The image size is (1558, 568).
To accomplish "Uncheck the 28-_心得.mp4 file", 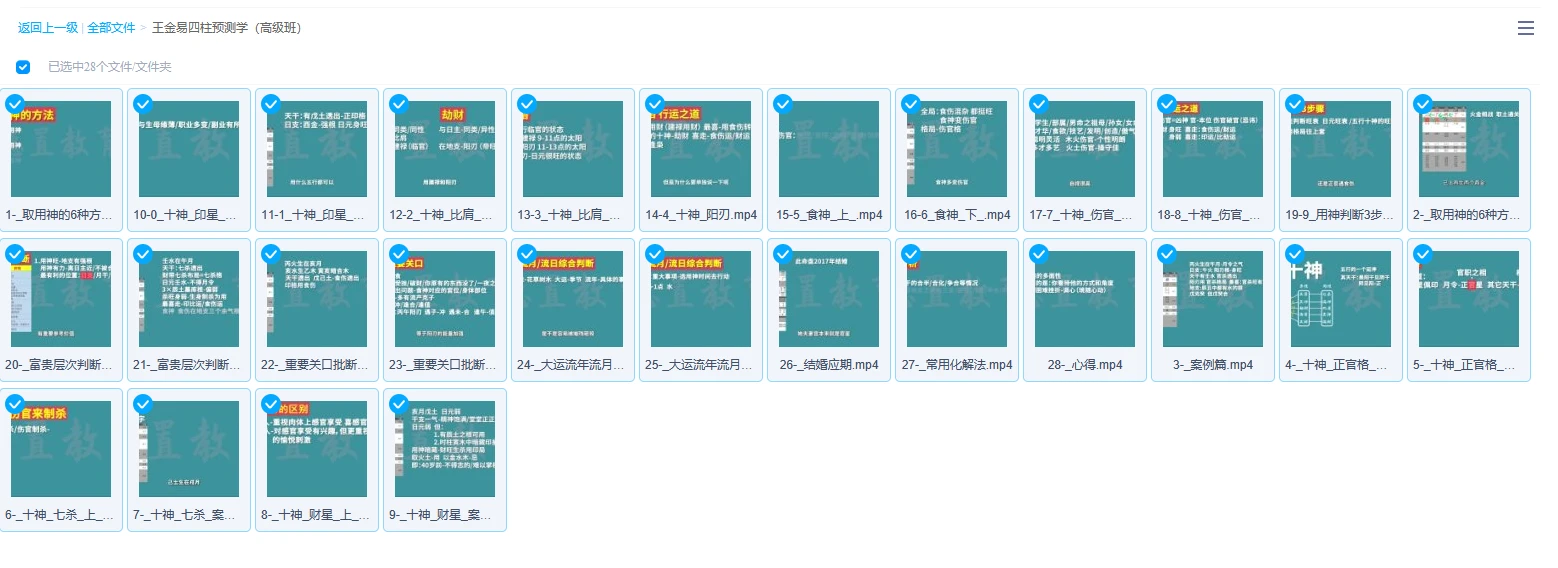I will point(1039,253).
